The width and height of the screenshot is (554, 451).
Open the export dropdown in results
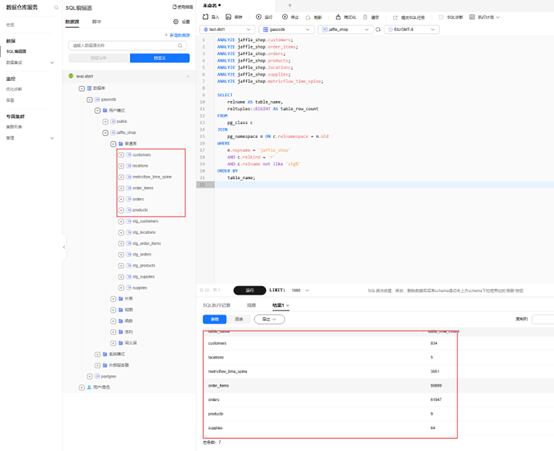tap(269, 319)
